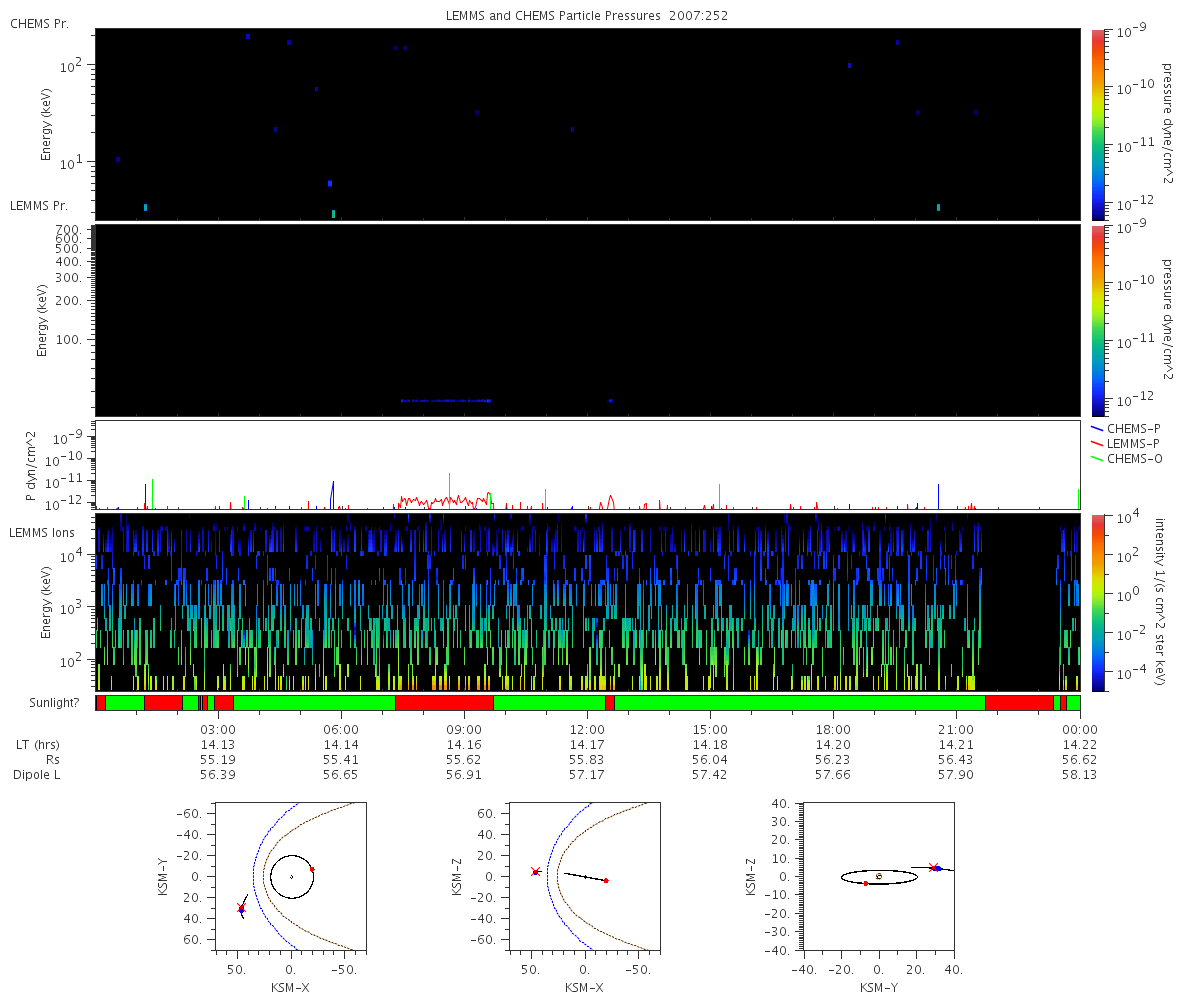Click the CHEMS pressure color bar at top right

point(1098,124)
